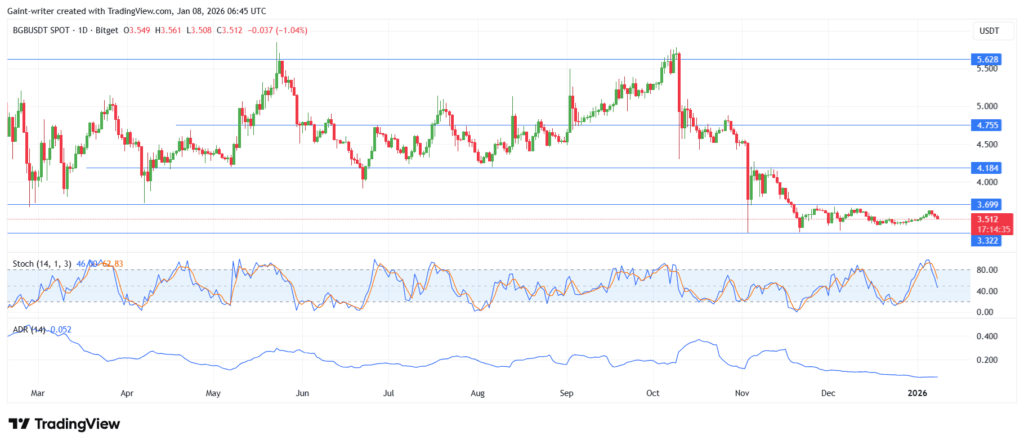Click the Stoch axis value 80.00

coord(987,270)
